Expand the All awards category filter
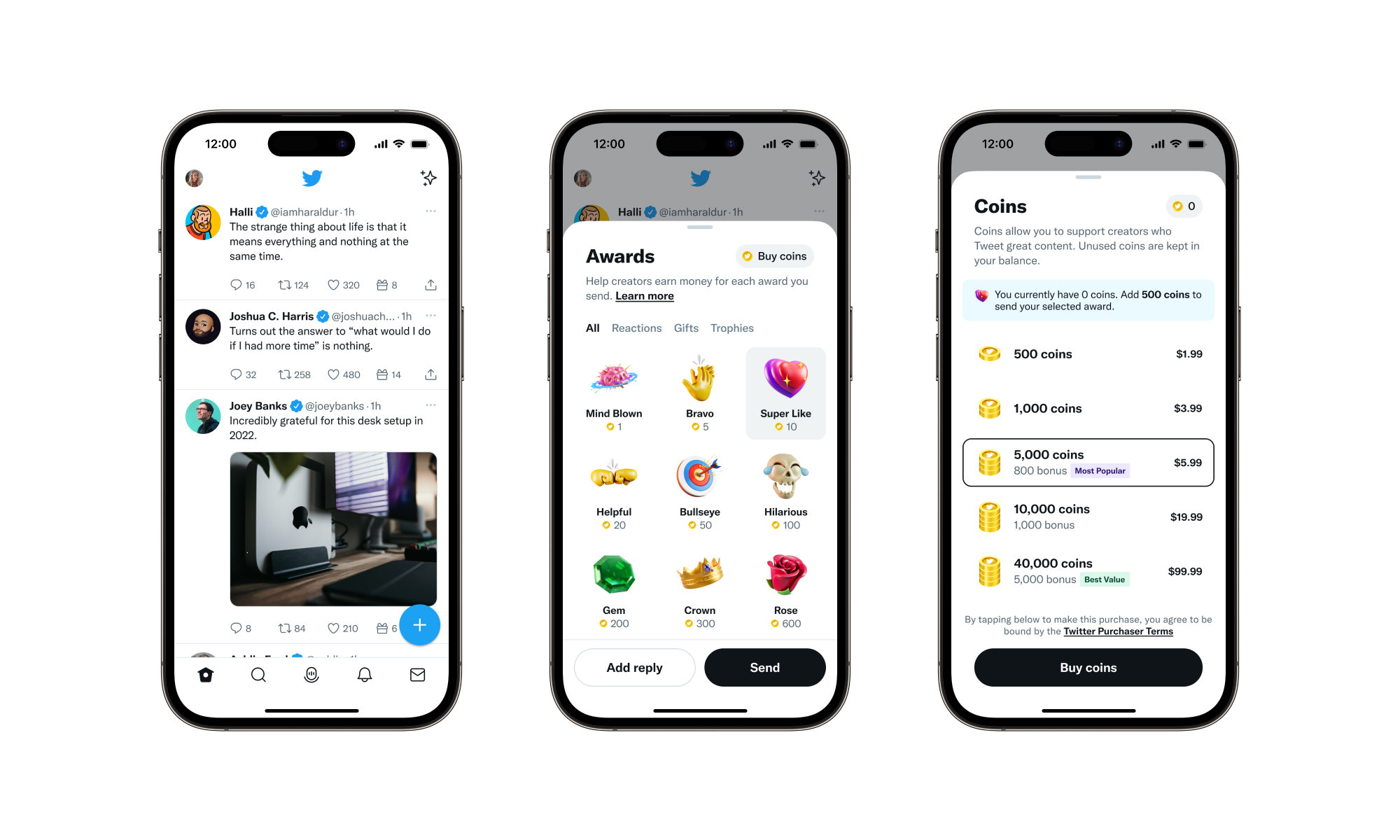 [591, 328]
